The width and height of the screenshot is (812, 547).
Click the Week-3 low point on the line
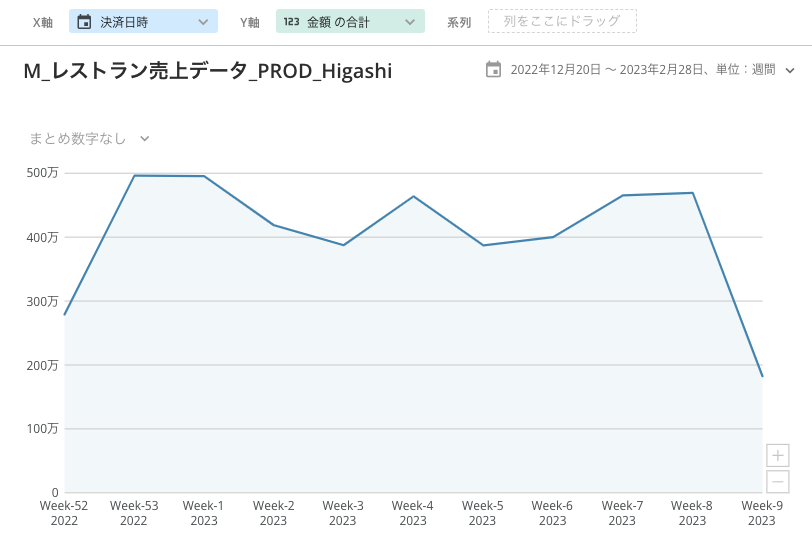click(343, 245)
